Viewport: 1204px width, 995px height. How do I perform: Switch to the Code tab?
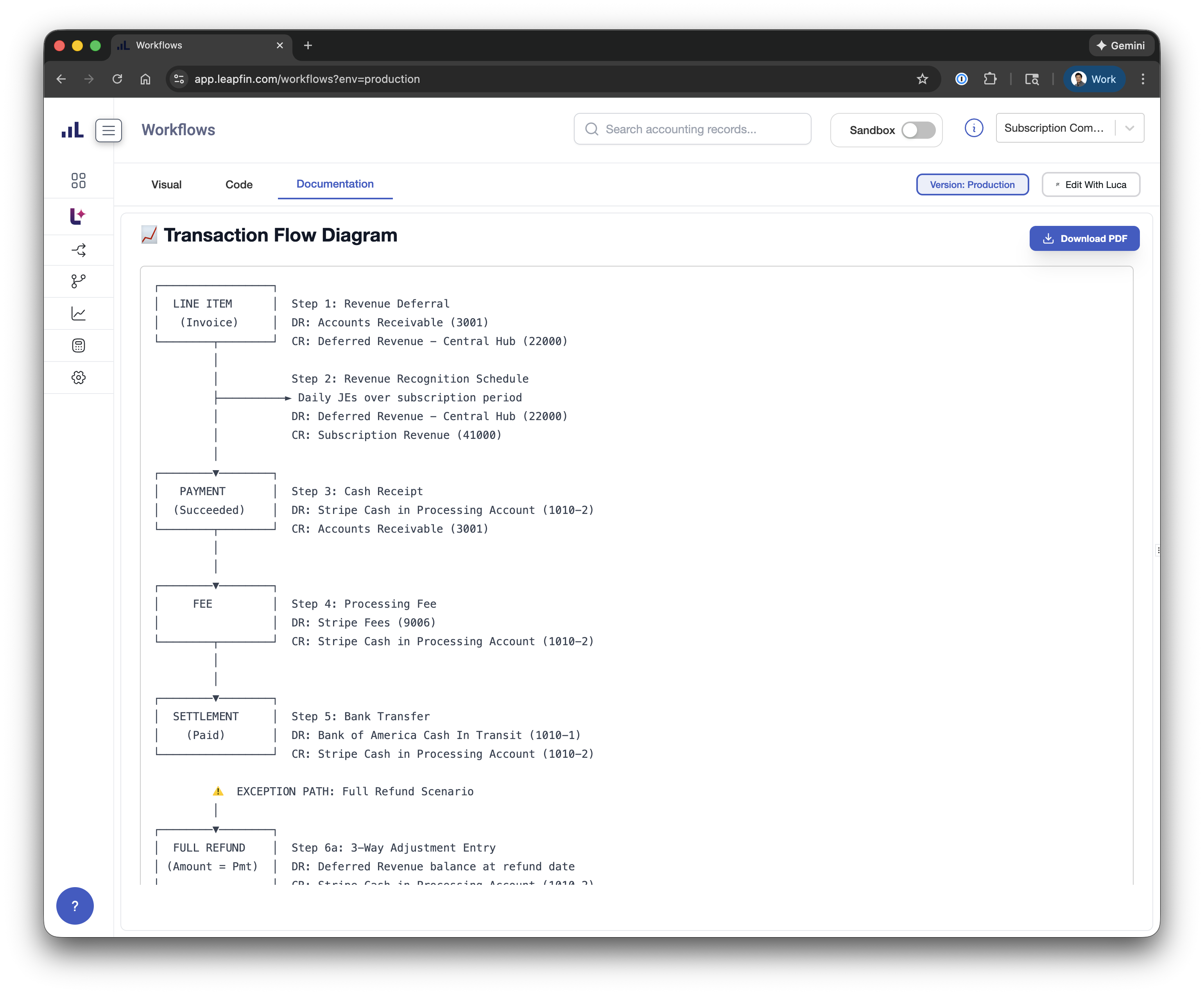[x=238, y=184]
